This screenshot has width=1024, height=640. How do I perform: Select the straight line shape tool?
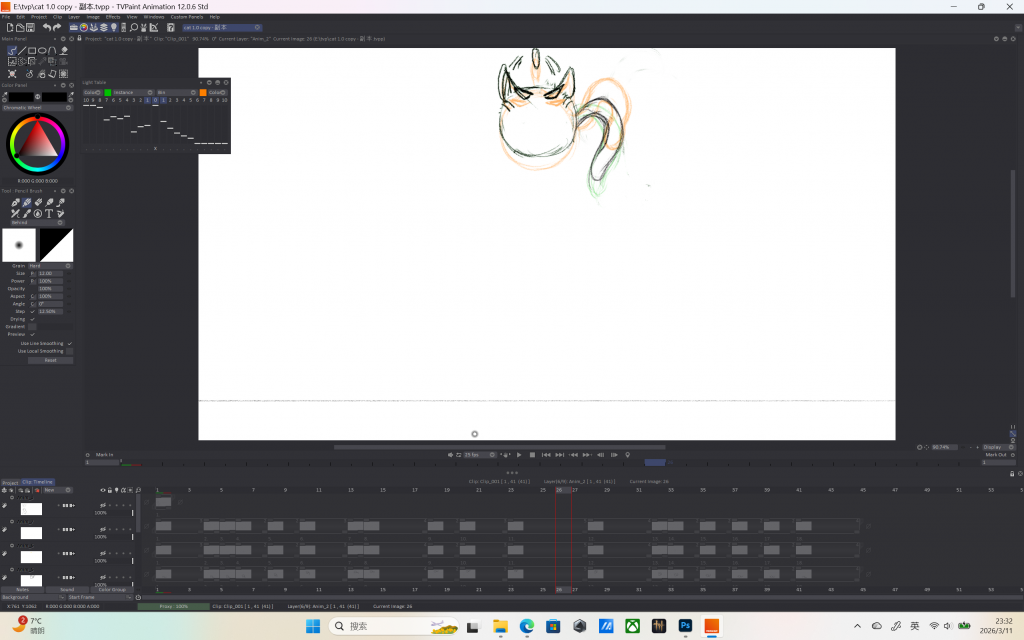(22, 50)
